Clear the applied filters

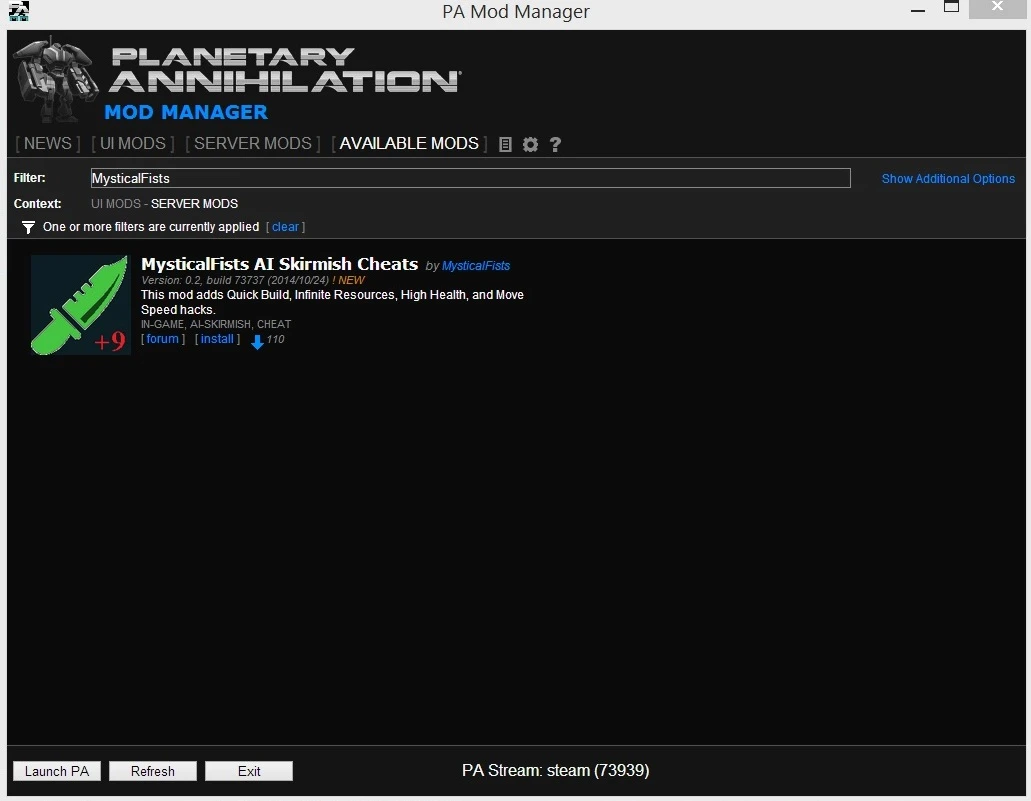click(x=285, y=227)
